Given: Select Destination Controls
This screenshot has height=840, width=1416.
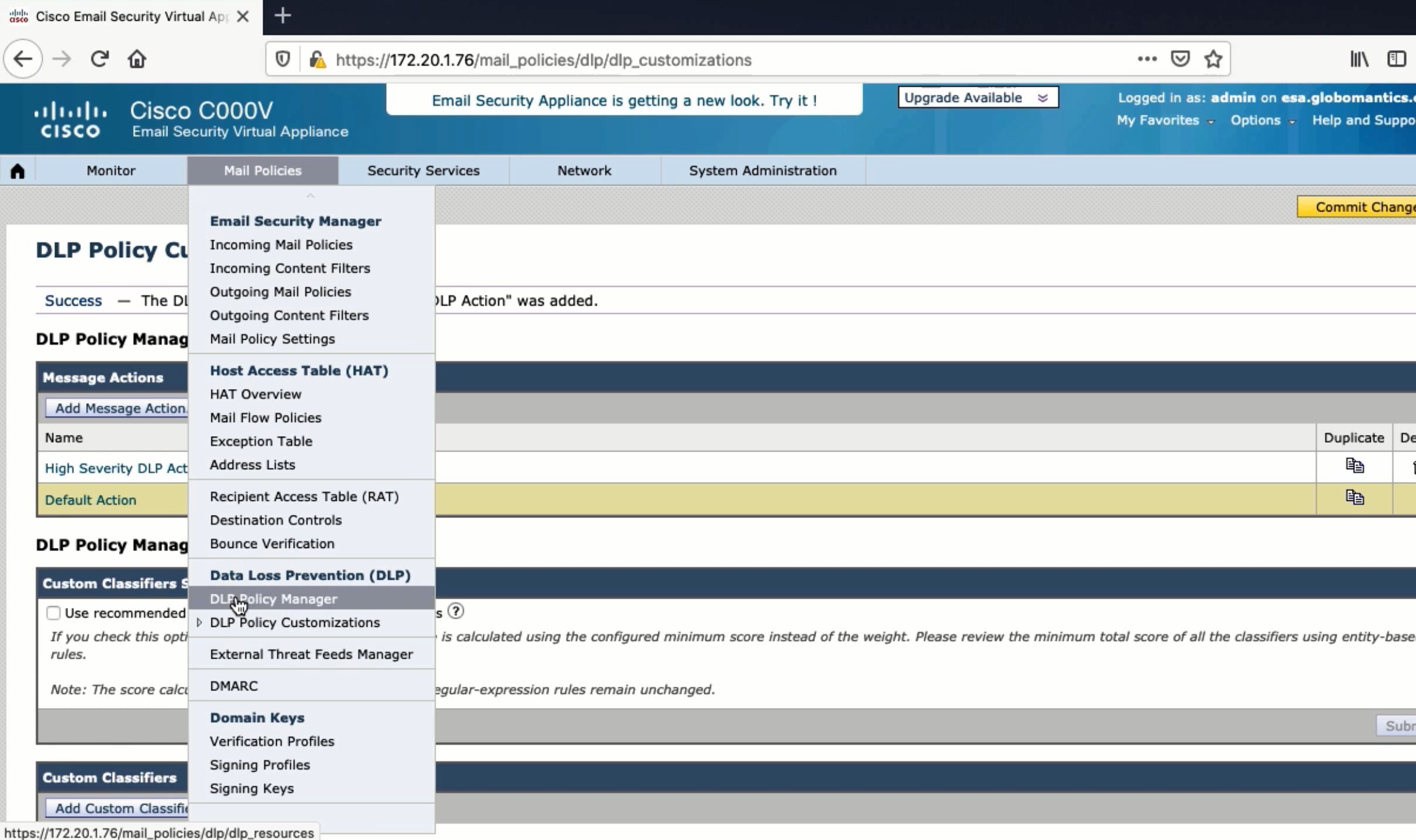Looking at the screenshot, I should (276, 520).
